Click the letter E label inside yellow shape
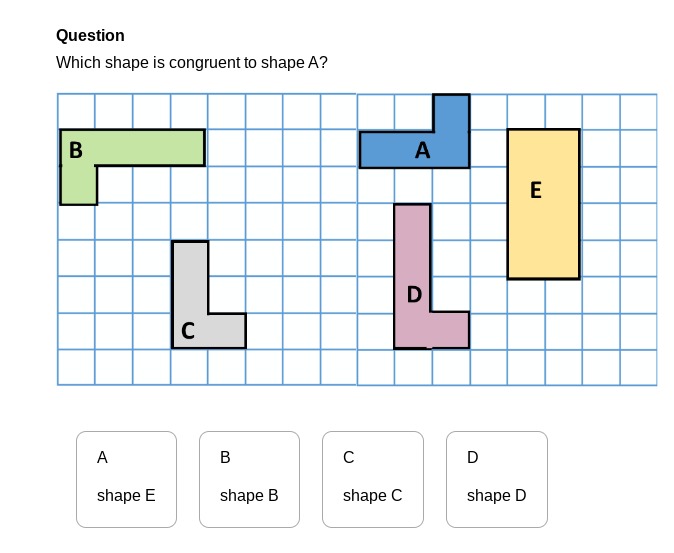Screen dimensions: 674x553 click(x=536, y=190)
